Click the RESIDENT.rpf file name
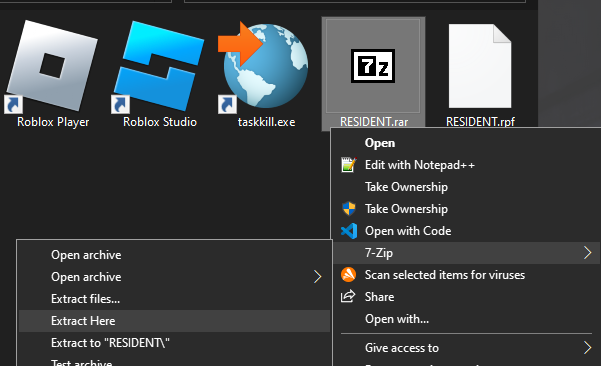This screenshot has height=366, width=601. pyautogui.click(x=480, y=122)
